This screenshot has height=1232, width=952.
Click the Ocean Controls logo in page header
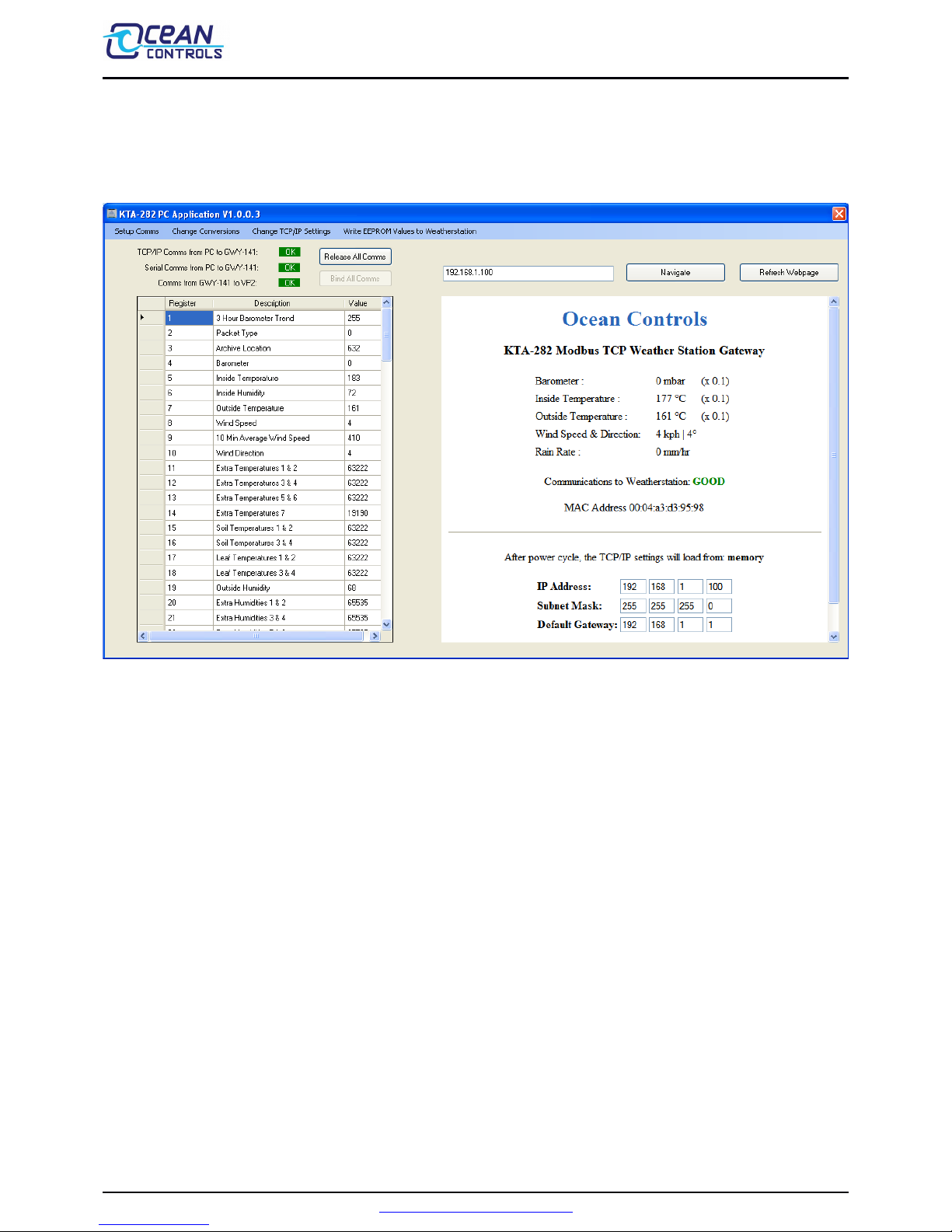[163, 41]
